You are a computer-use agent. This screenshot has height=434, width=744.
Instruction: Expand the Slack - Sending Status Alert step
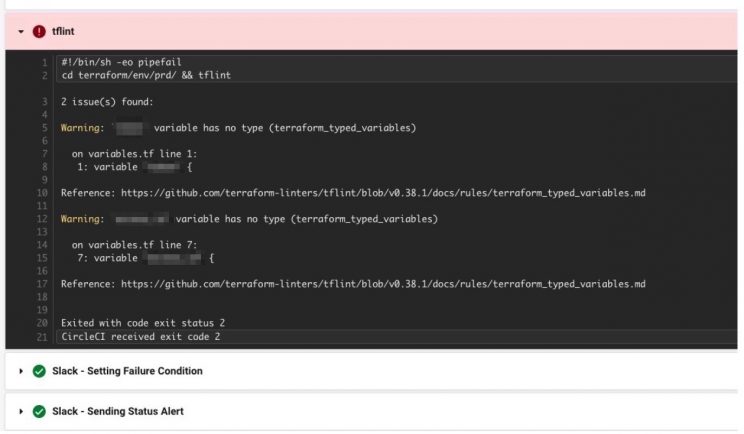tap(21, 411)
